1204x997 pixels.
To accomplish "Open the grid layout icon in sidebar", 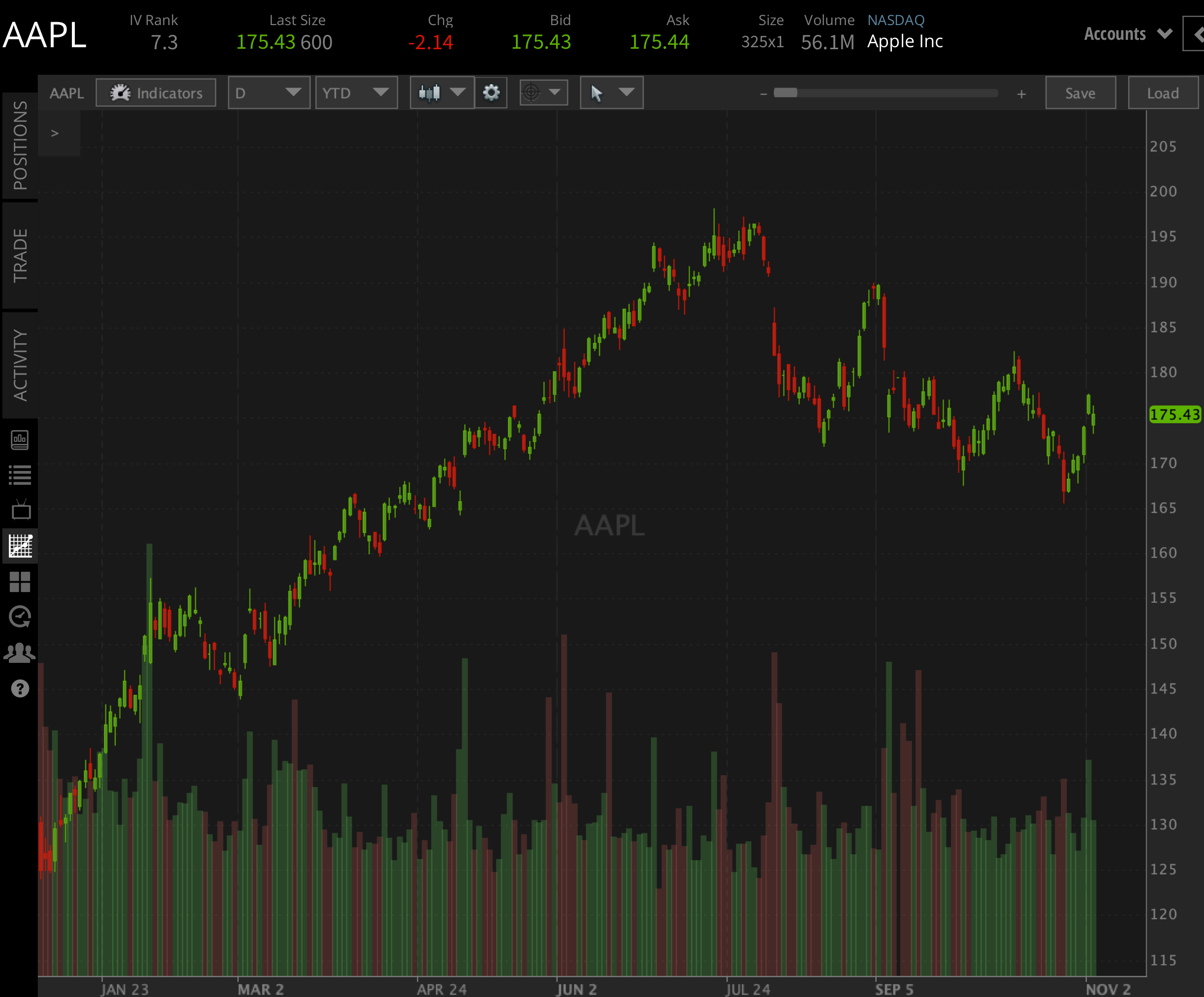I will (20, 583).
